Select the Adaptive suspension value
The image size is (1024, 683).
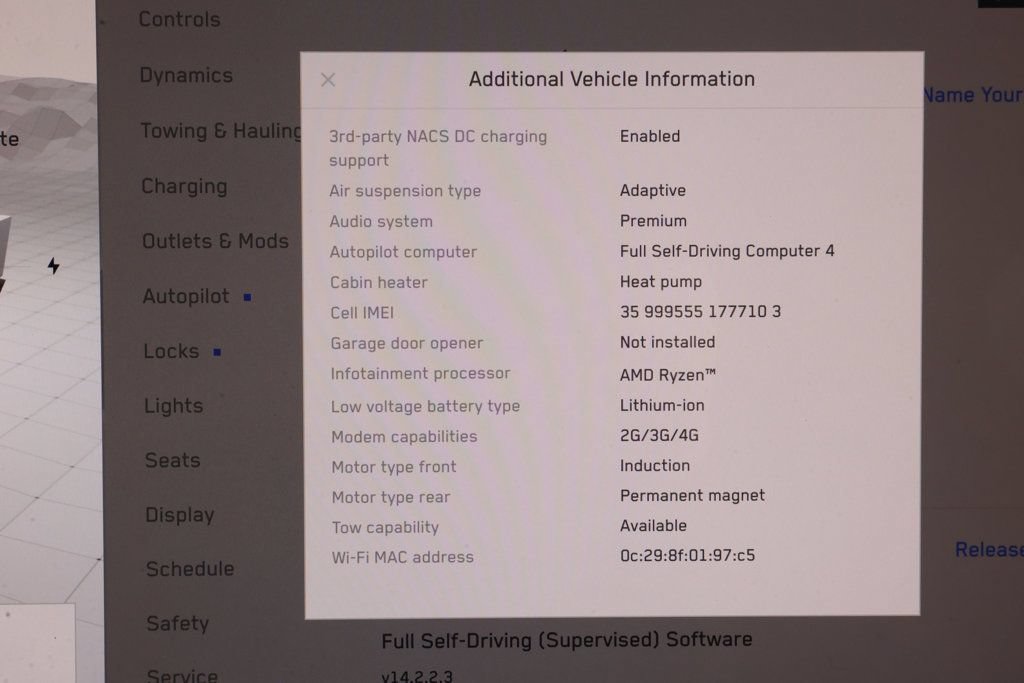coord(653,190)
